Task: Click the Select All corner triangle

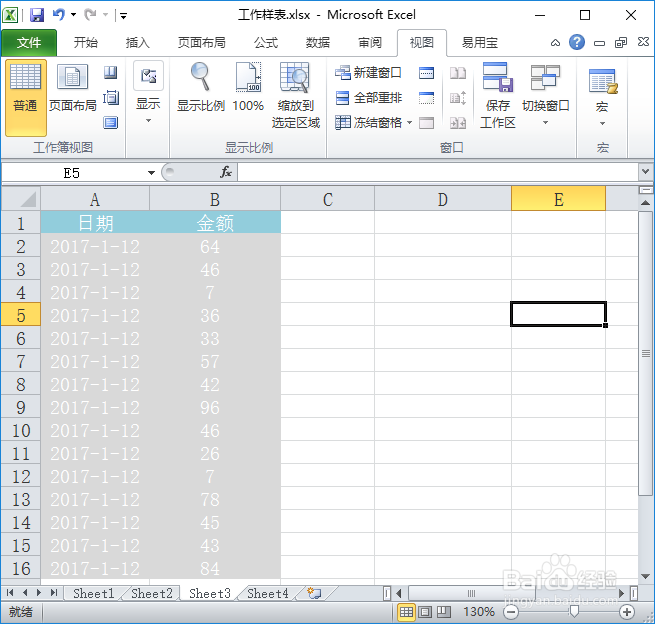Action: click(x=21, y=199)
